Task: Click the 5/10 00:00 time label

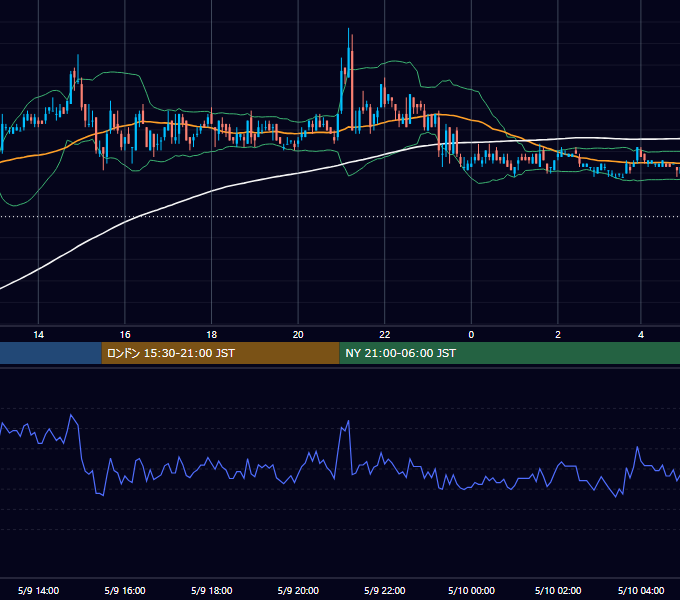Action: pos(471,590)
